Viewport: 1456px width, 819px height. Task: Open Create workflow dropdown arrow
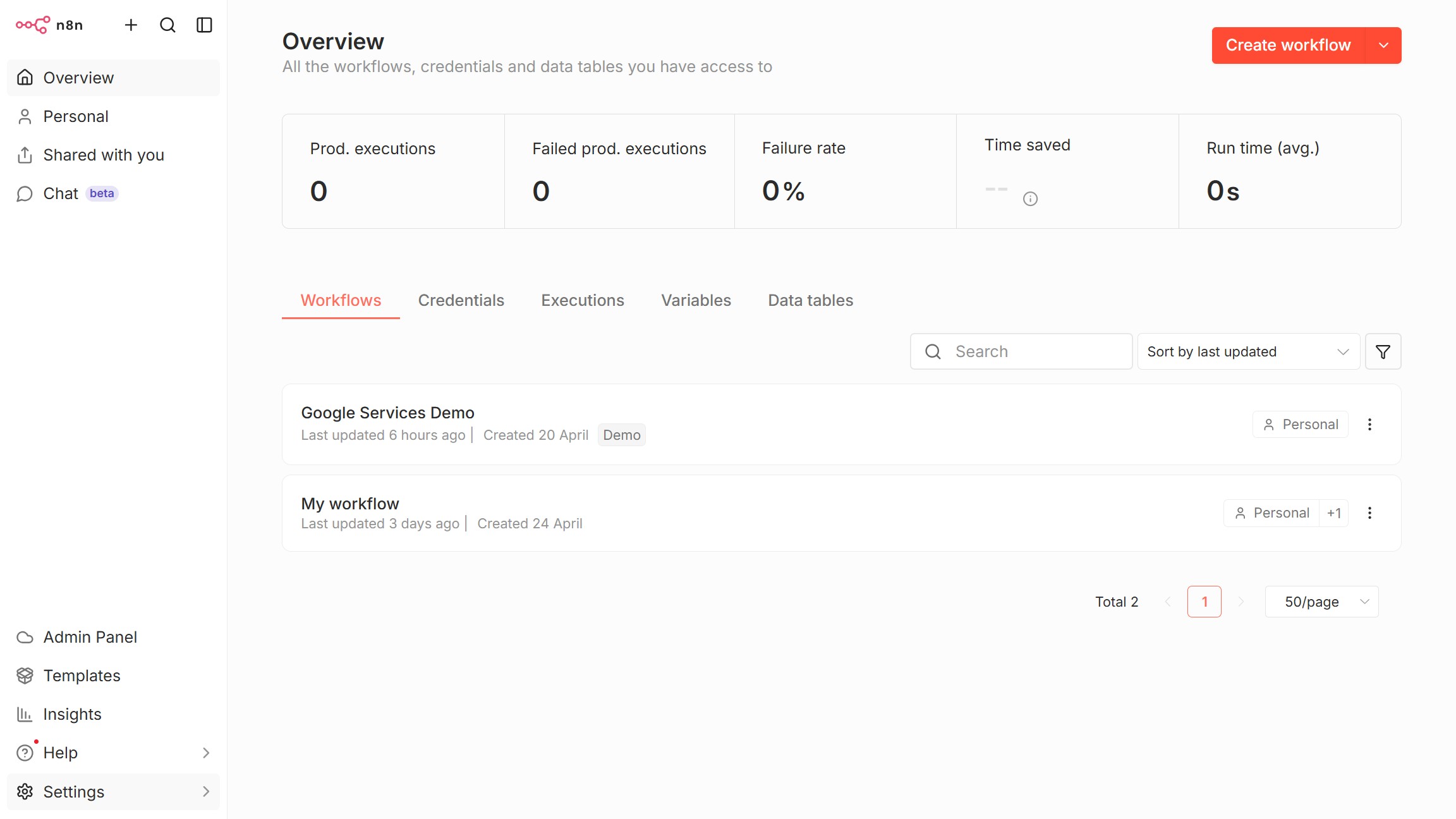pos(1383,45)
